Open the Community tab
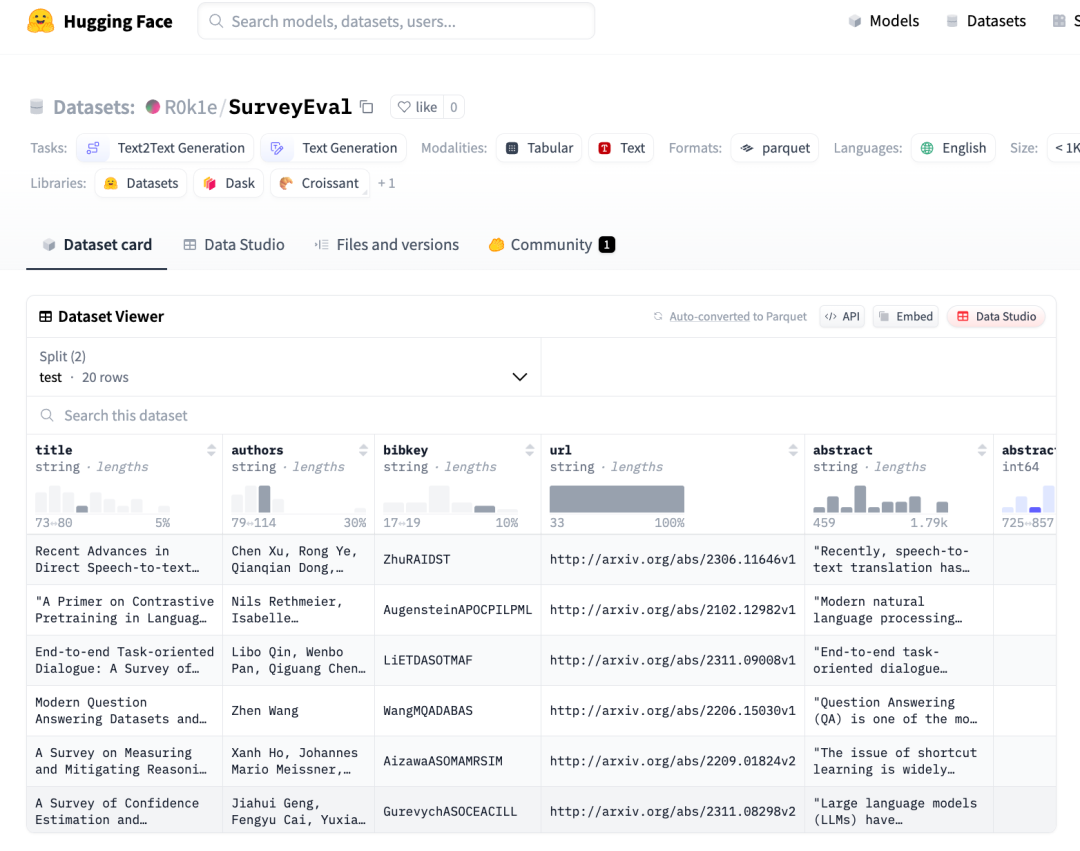The image size is (1080, 851). (550, 245)
